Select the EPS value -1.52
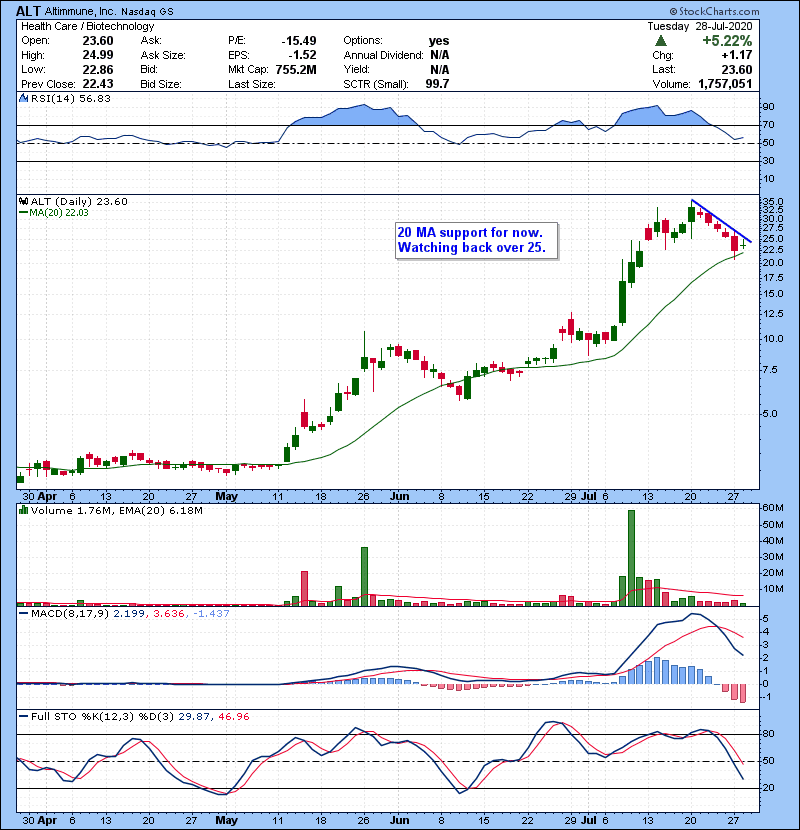The image size is (800, 830). (302, 55)
